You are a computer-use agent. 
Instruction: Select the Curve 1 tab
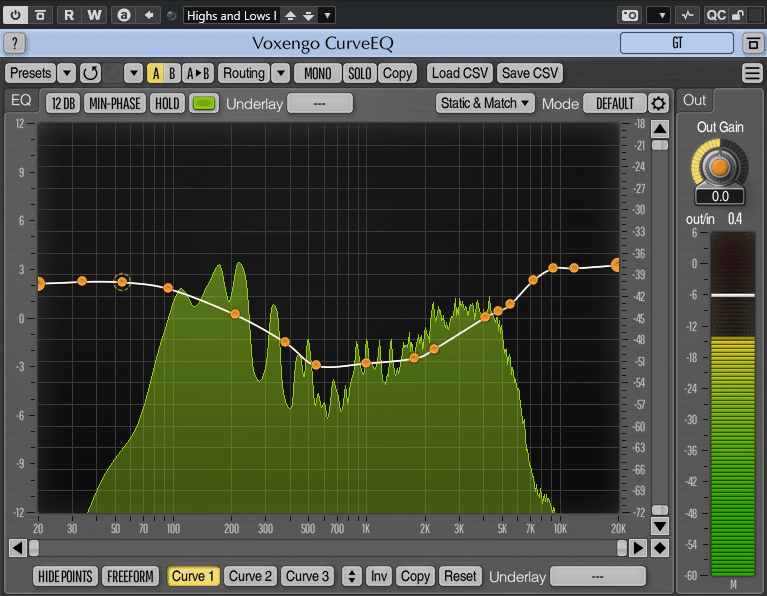click(193, 576)
